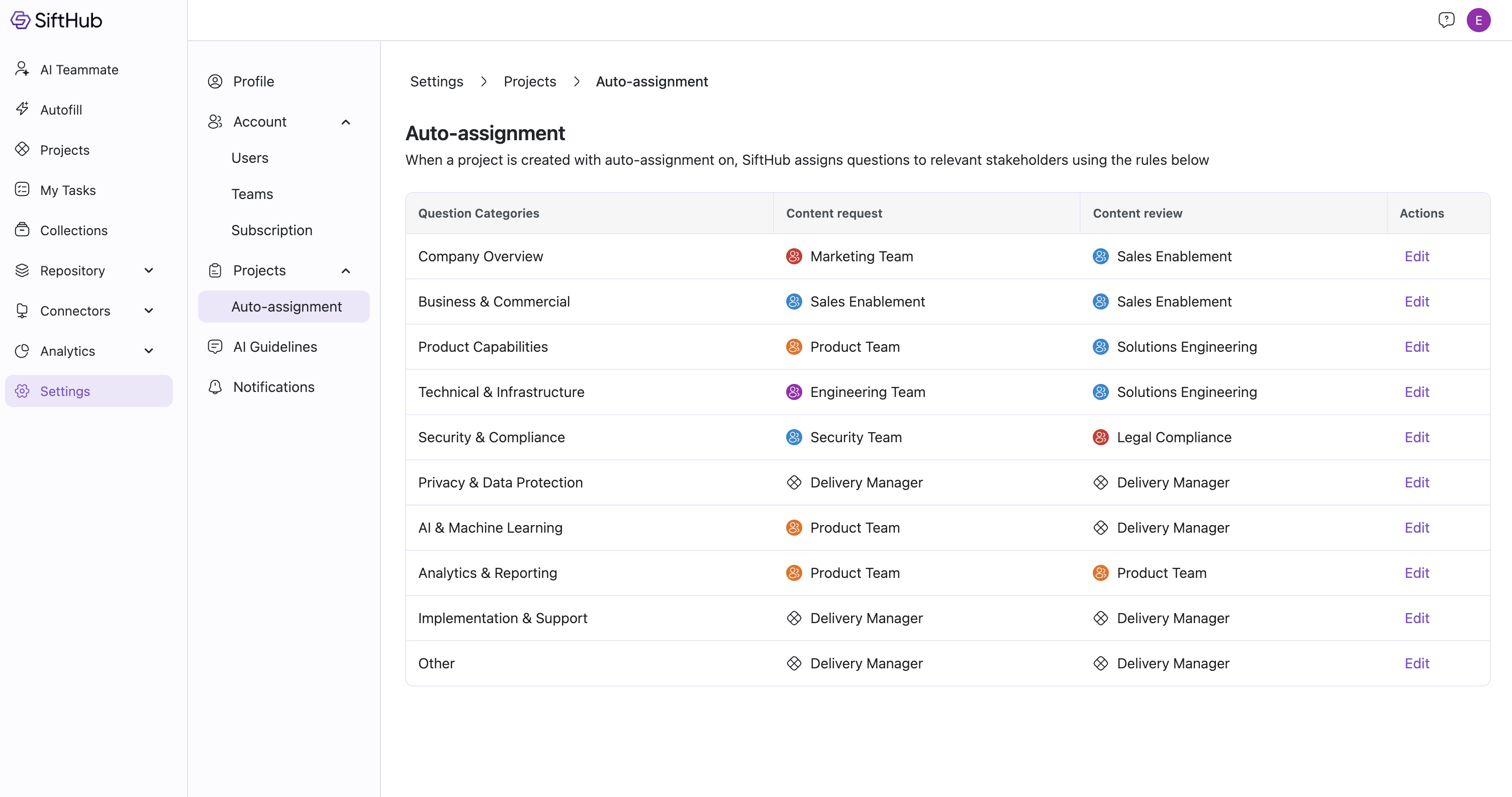Viewport: 1512px width, 797px height.
Task: Open the Collections sidebar item
Action: coord(73,230)
